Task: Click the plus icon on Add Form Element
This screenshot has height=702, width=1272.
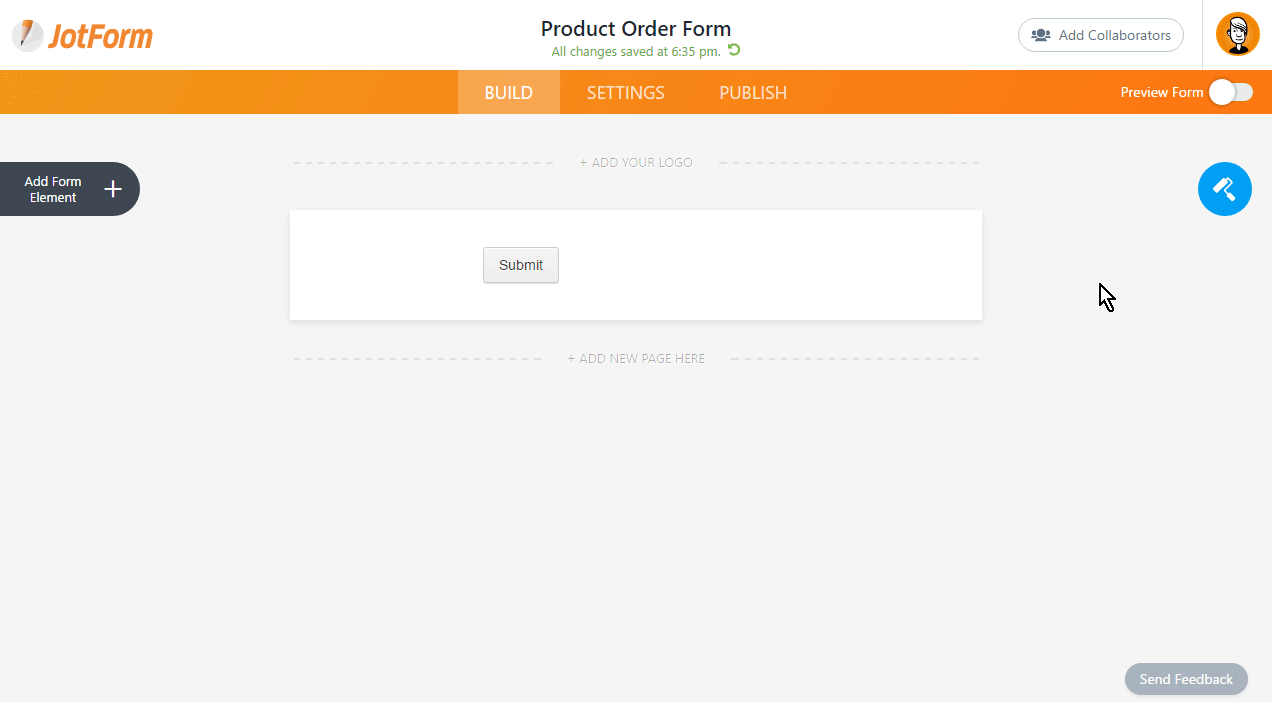Action: pyautogui.click(x=113, y=189)
